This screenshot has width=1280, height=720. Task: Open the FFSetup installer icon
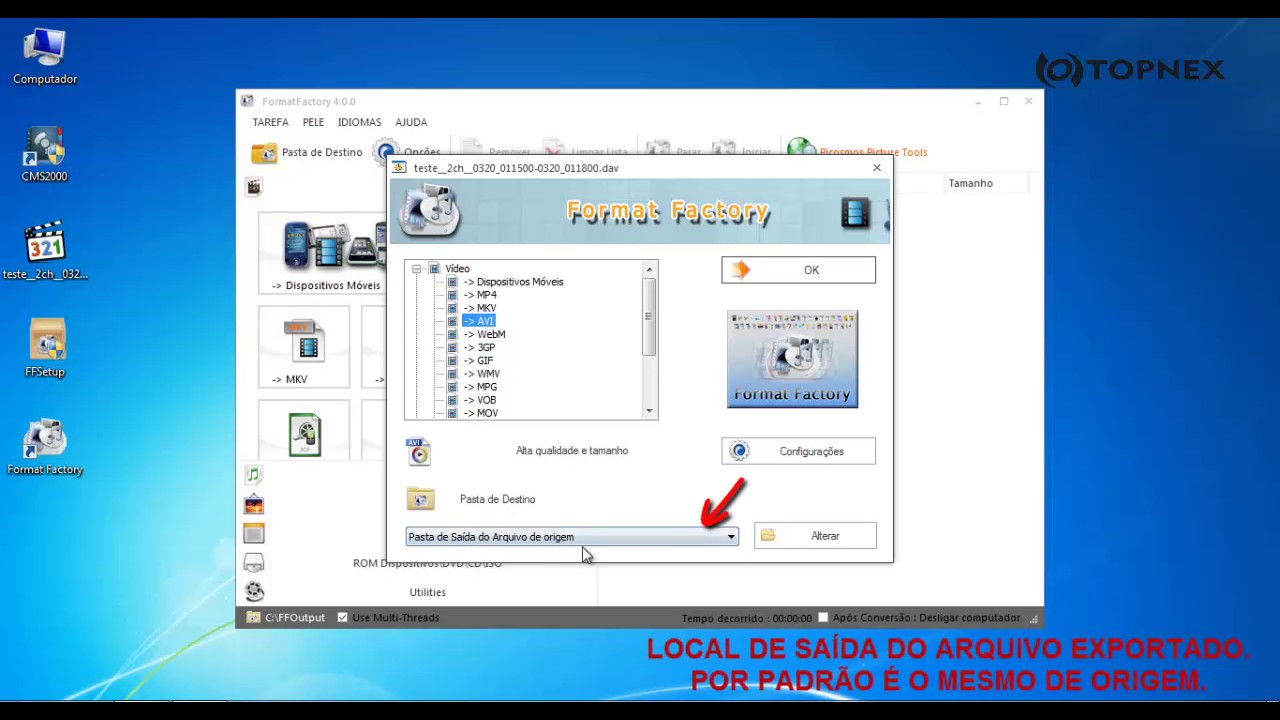45,348
